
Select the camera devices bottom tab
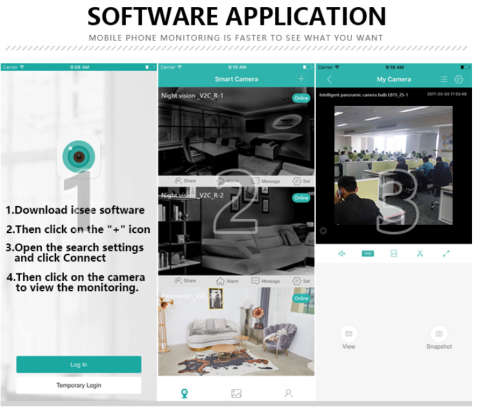pos(184,393)
